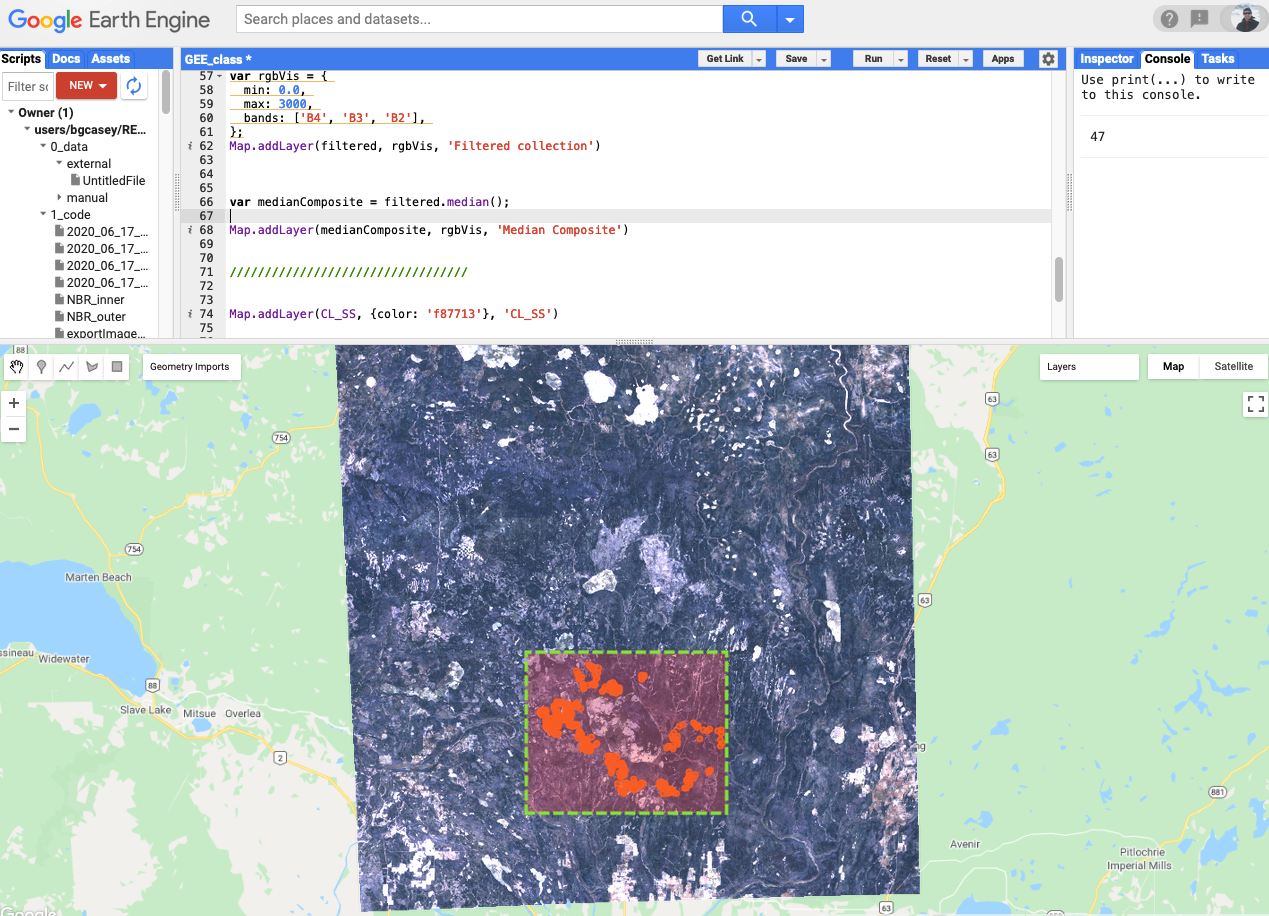This screenshot has width=1269, height=916.
Task: Click the Get Link button
Action: tap(724, 59)
